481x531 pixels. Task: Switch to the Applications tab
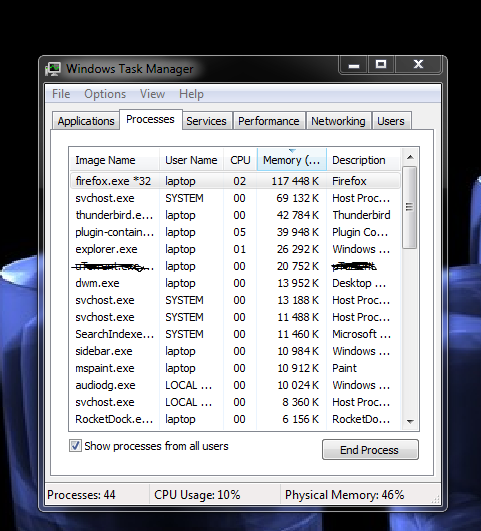[x=86, y=121]
